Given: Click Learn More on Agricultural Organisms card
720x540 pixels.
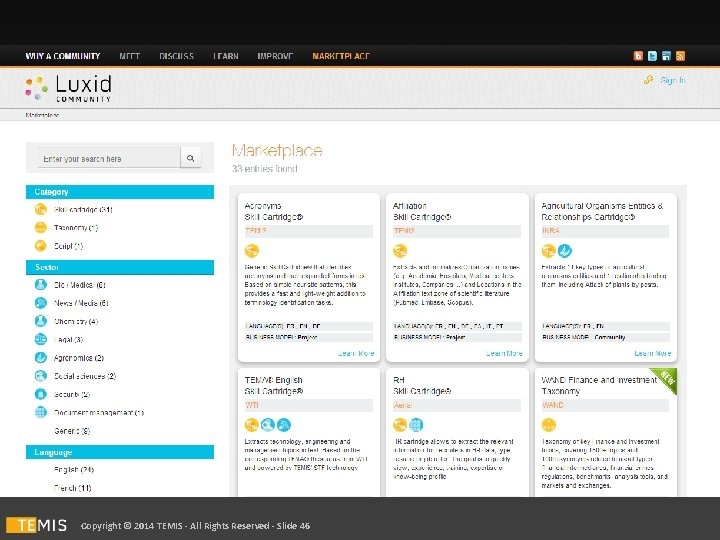Looking at the screenshot, I should (652, 354).
